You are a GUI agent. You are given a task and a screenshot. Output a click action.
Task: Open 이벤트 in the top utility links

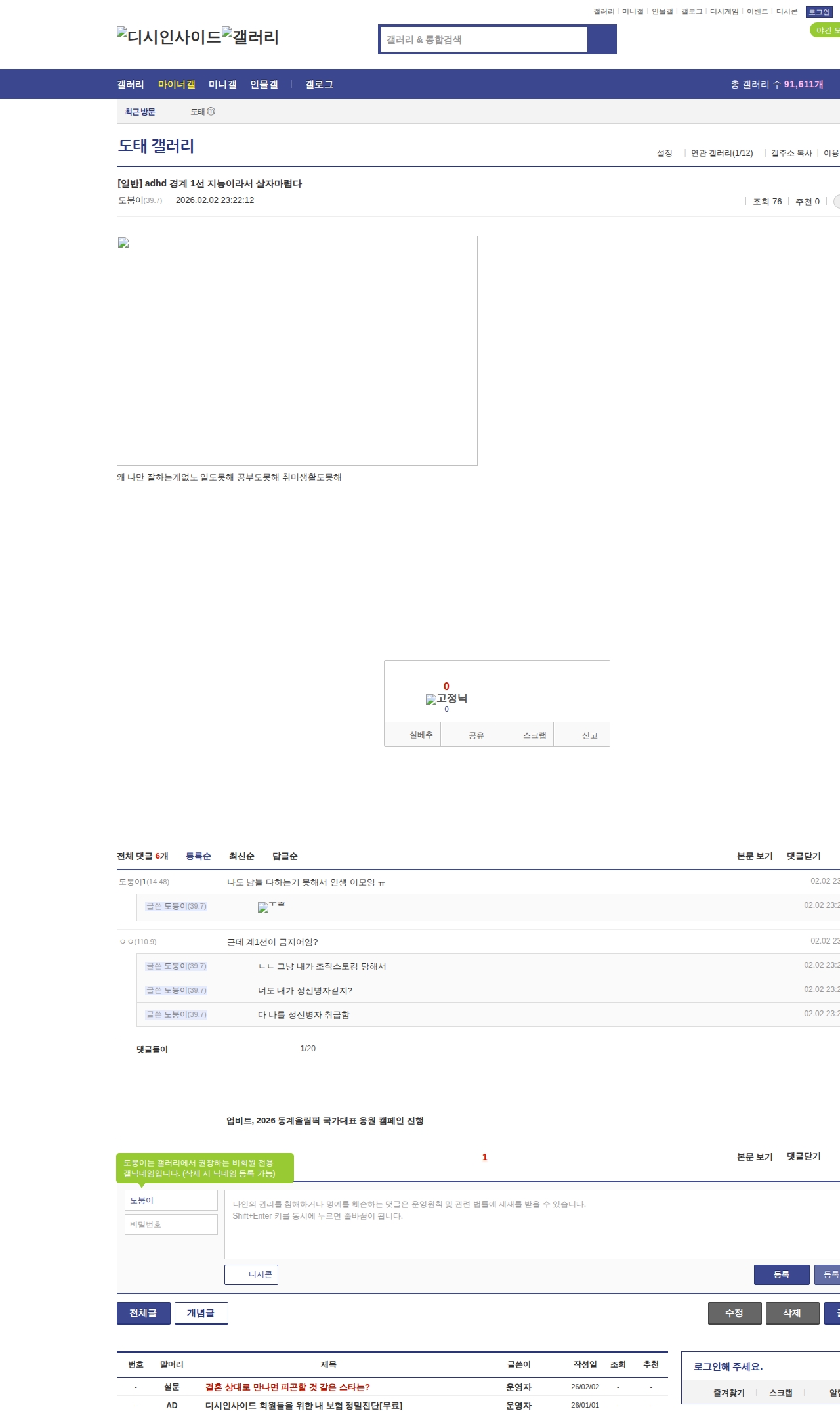(x=757, y=12)
